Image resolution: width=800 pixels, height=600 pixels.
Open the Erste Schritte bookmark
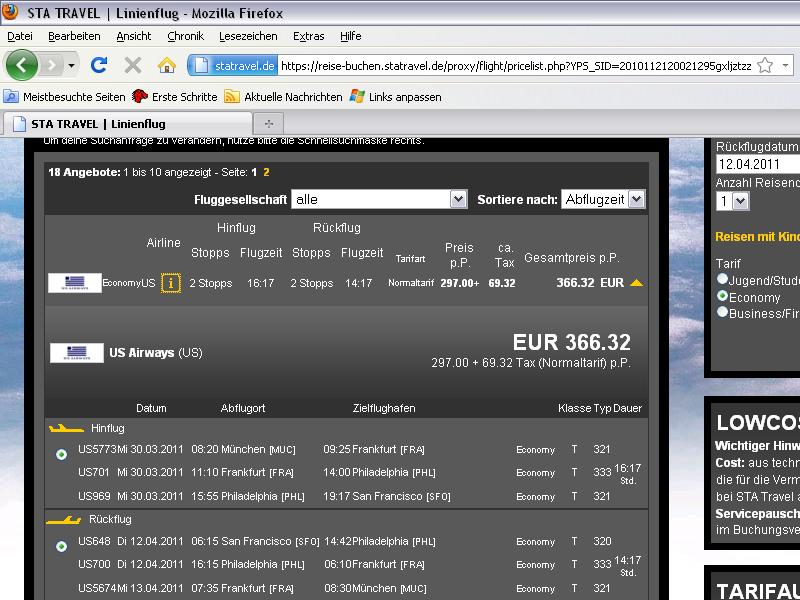click(x=174, y=96)
